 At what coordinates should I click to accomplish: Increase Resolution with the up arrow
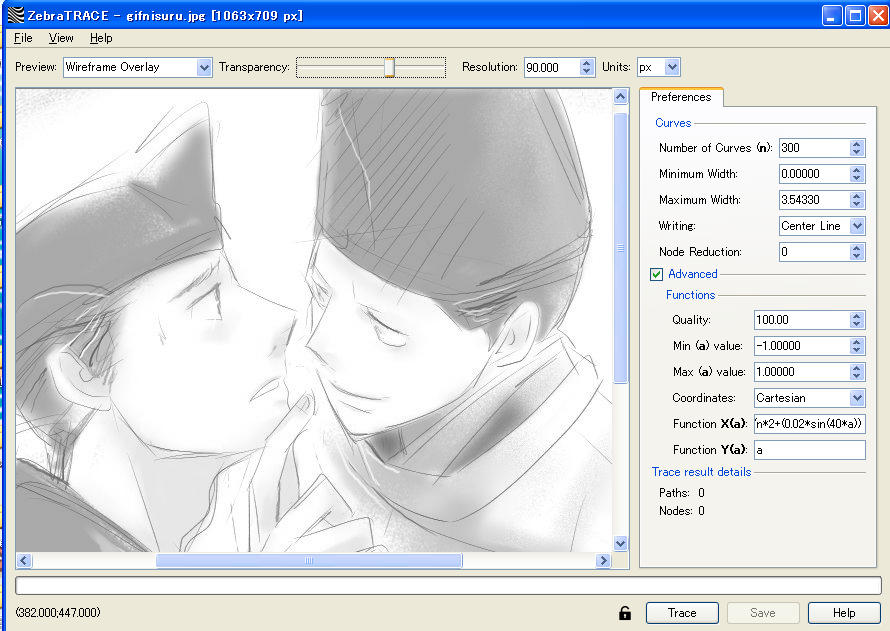587,63
